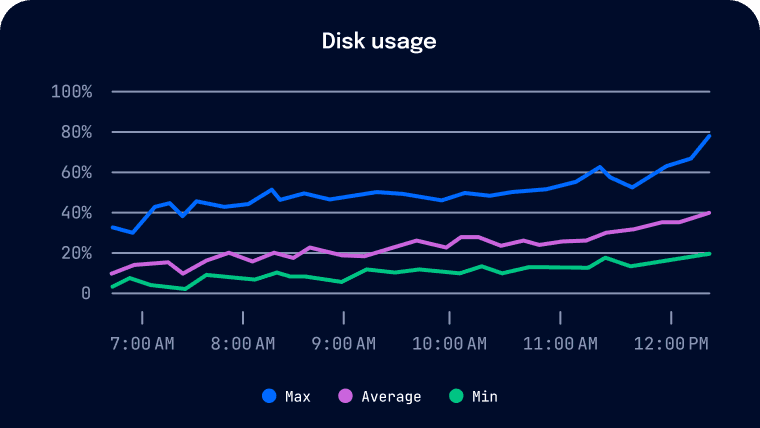Select the 9:00 AM x-axis label
This screenshot has height=428, width=760.
tap(344, 344)
